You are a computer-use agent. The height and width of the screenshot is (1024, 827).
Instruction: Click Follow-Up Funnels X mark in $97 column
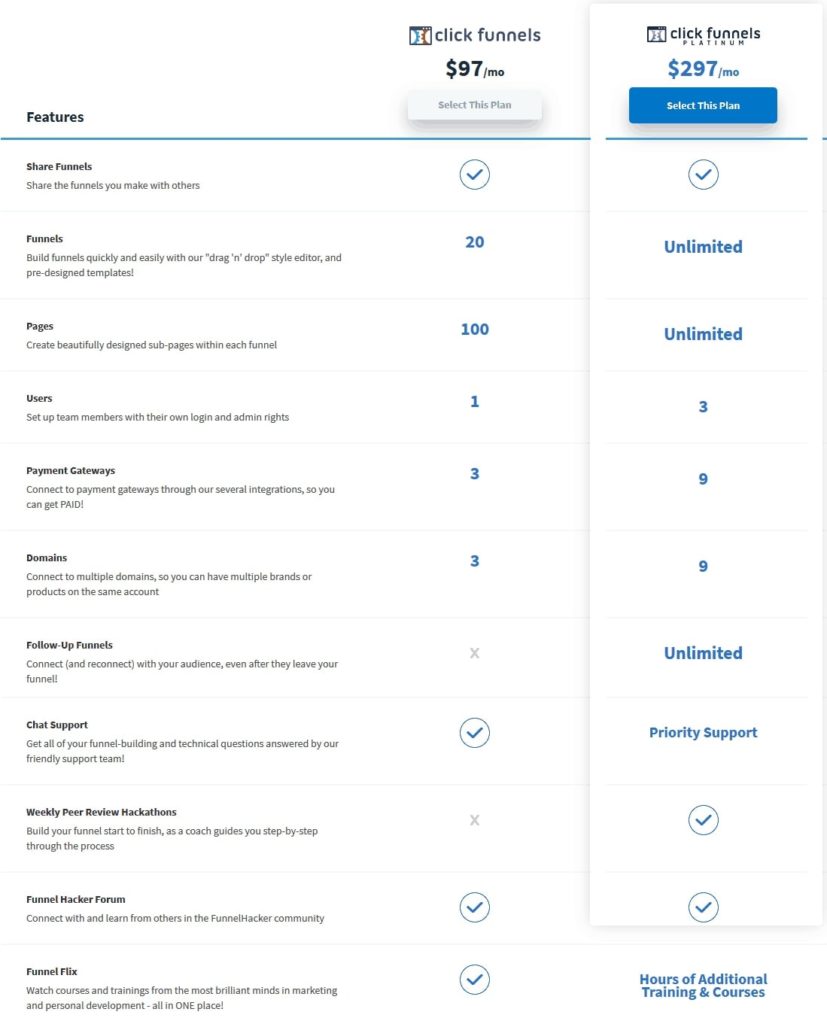475,653
